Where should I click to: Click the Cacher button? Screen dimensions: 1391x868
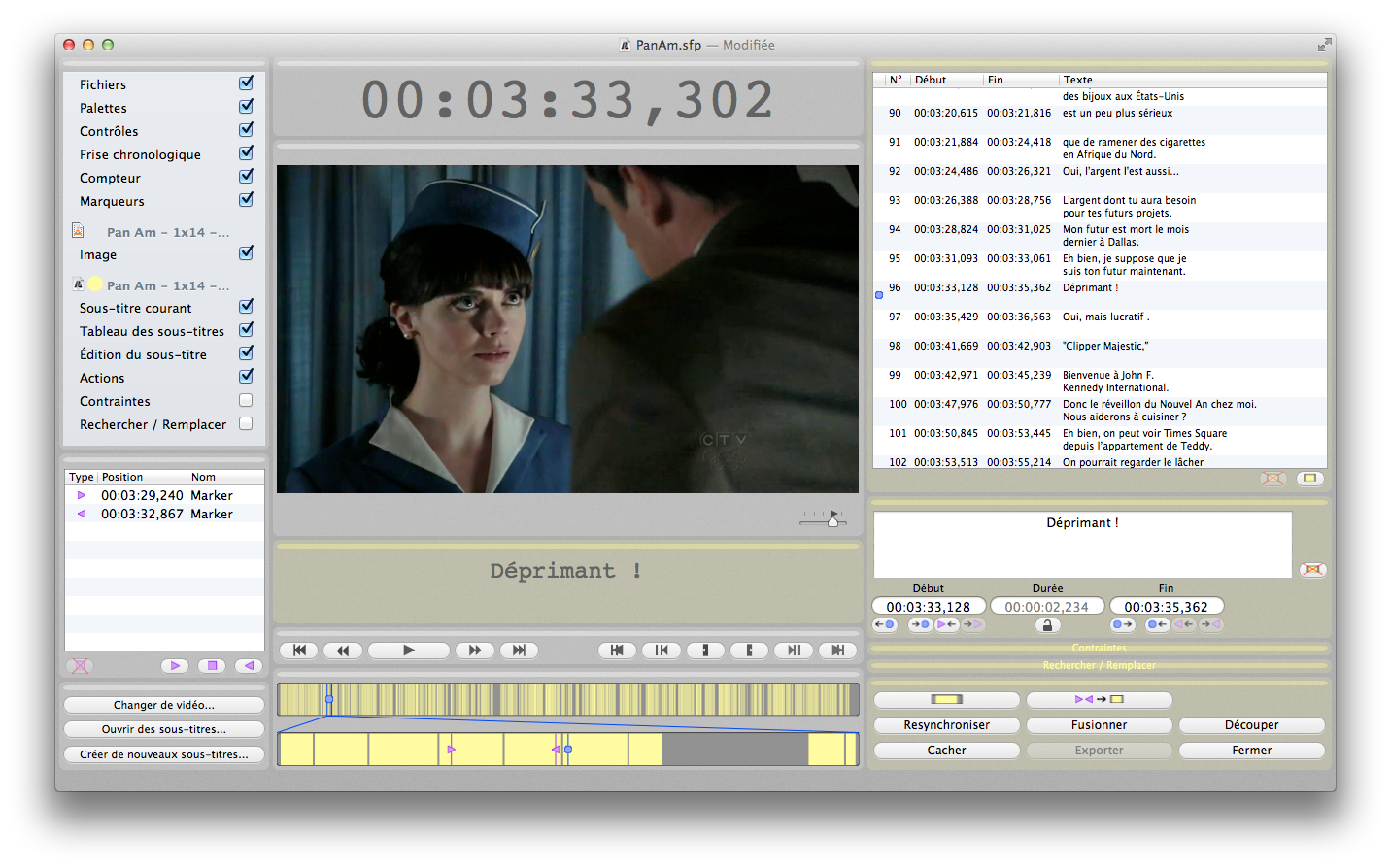947,751
